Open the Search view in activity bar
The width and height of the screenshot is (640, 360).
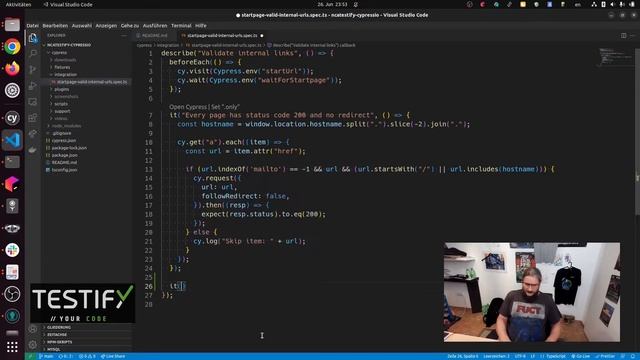click(x=33, y=53)
